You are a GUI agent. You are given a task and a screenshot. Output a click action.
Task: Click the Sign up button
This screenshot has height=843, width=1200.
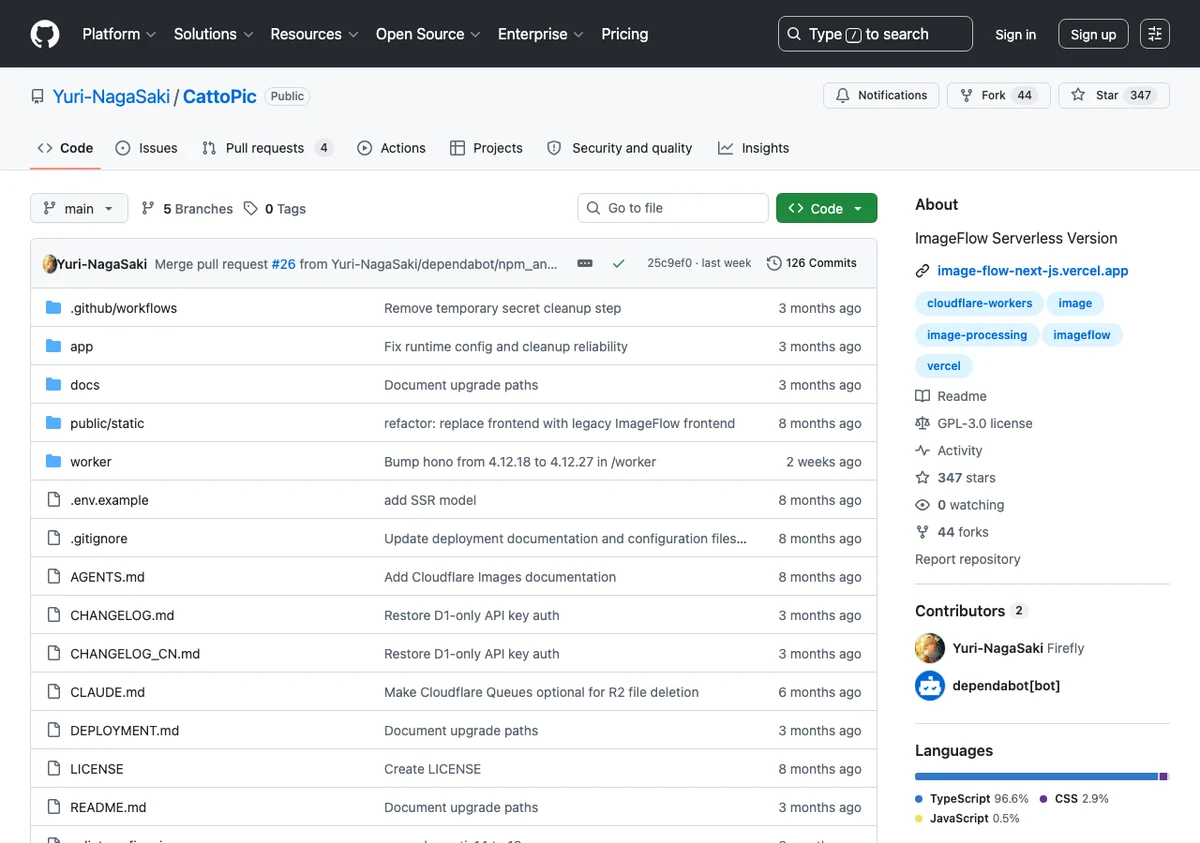(x=1093, y=34)
